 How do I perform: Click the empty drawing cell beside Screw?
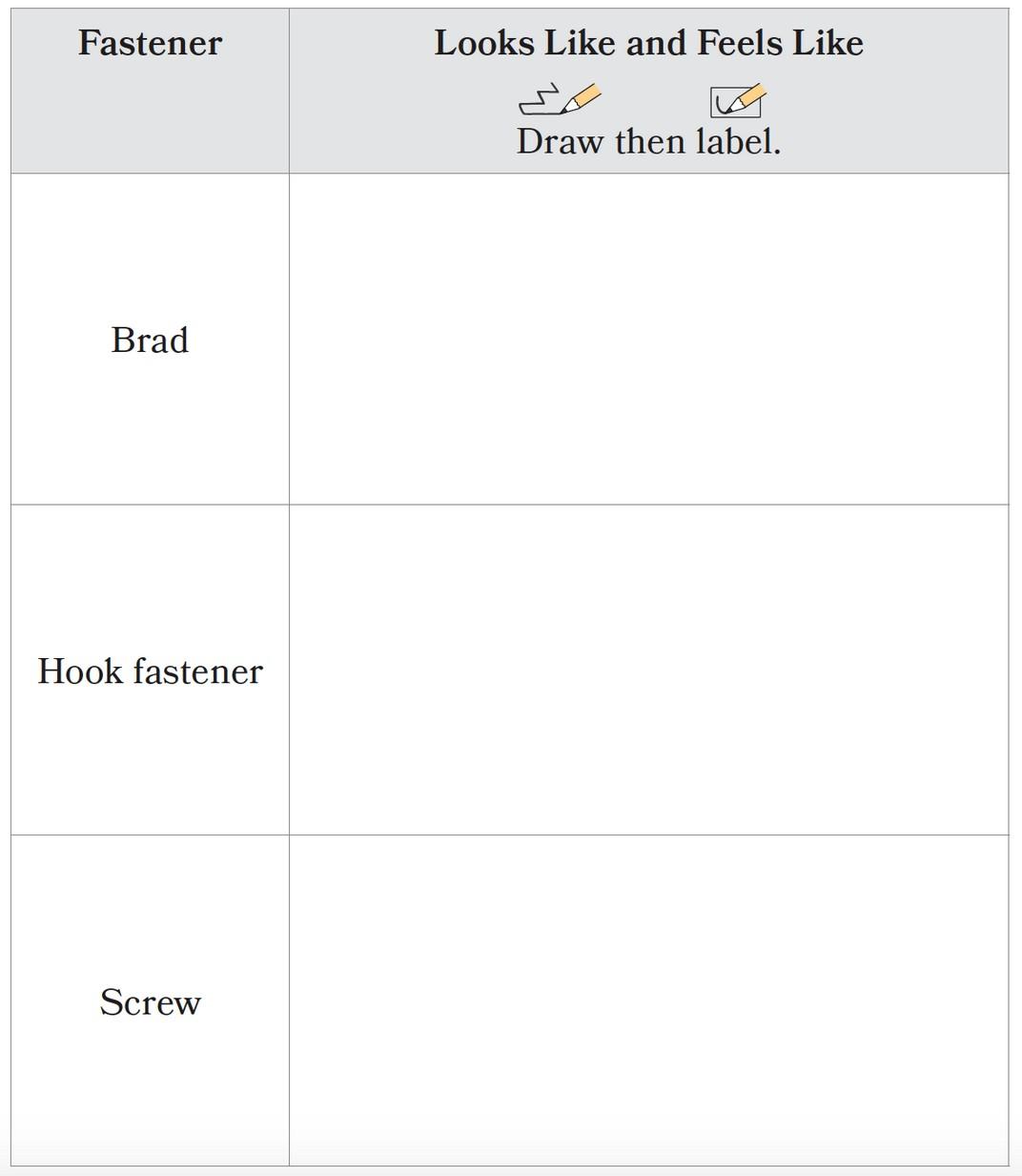[648, 1001]
